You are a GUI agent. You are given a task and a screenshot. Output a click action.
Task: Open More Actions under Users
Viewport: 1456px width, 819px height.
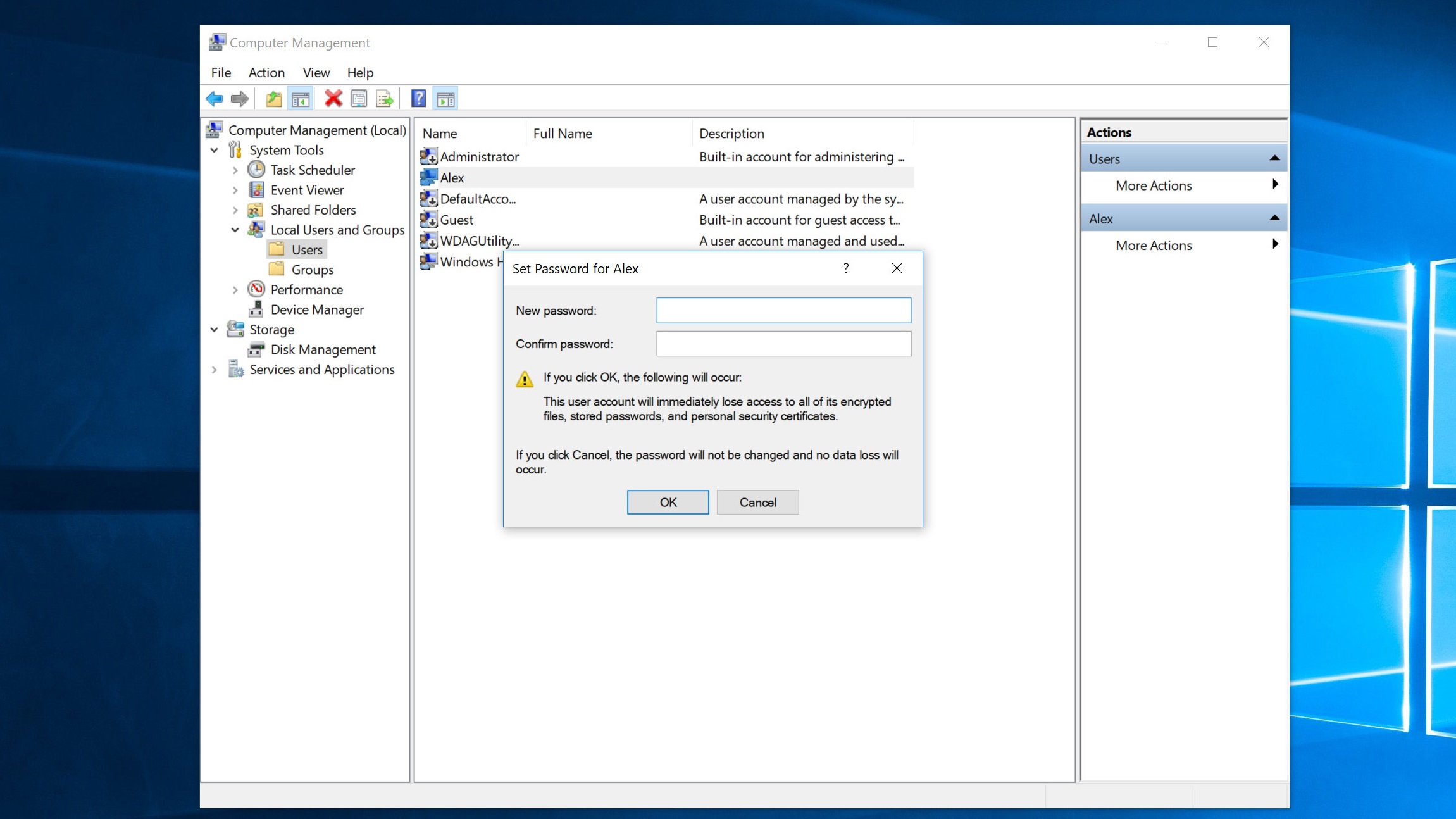[1184, 185]
